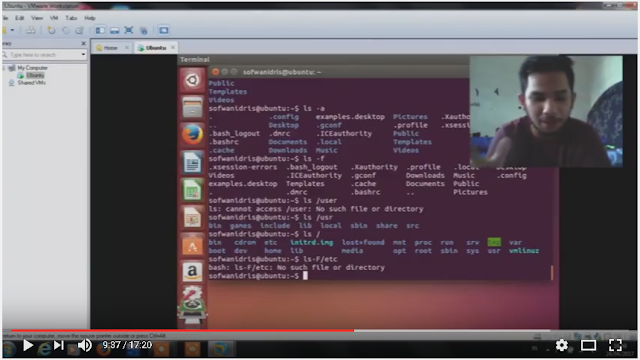The height and width of the screenshot is (360, 640).
Task: Click the 'initrd.img' entry in terminal
Action: coord(311,242)
